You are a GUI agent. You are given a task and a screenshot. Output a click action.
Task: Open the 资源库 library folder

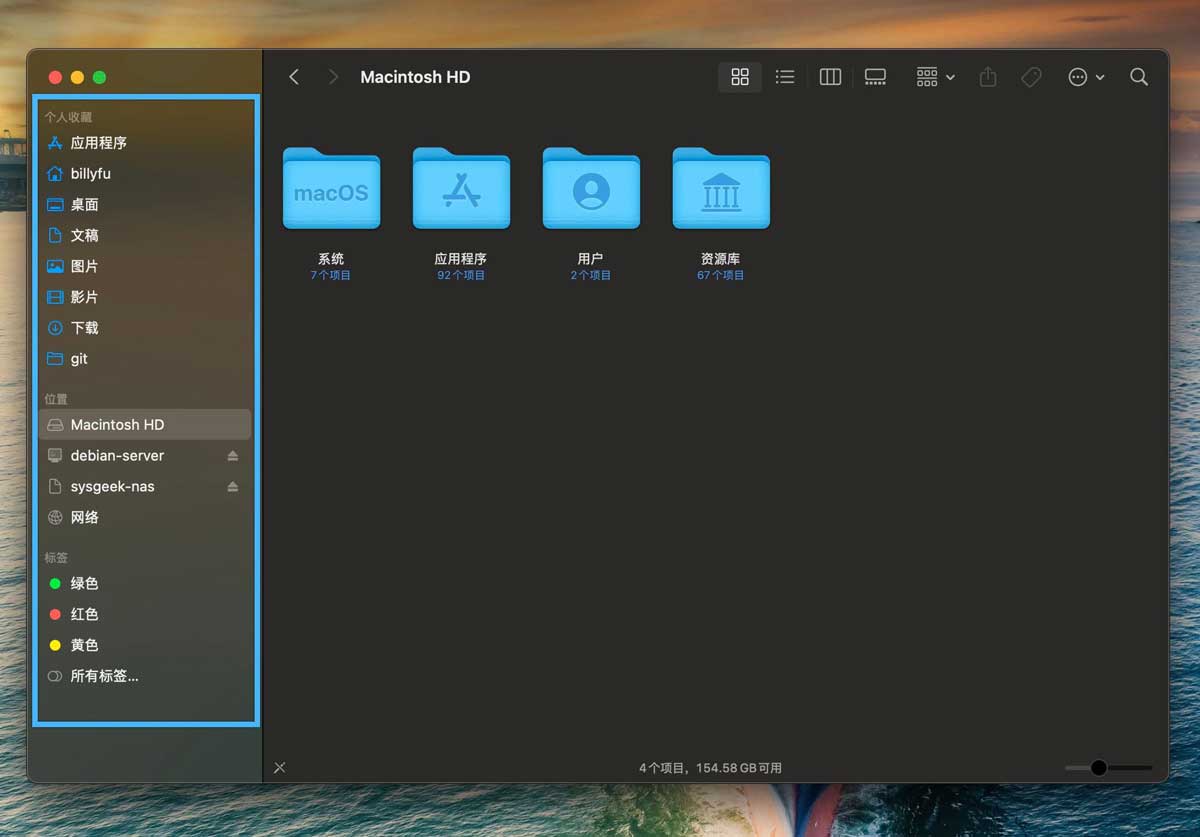721,190
